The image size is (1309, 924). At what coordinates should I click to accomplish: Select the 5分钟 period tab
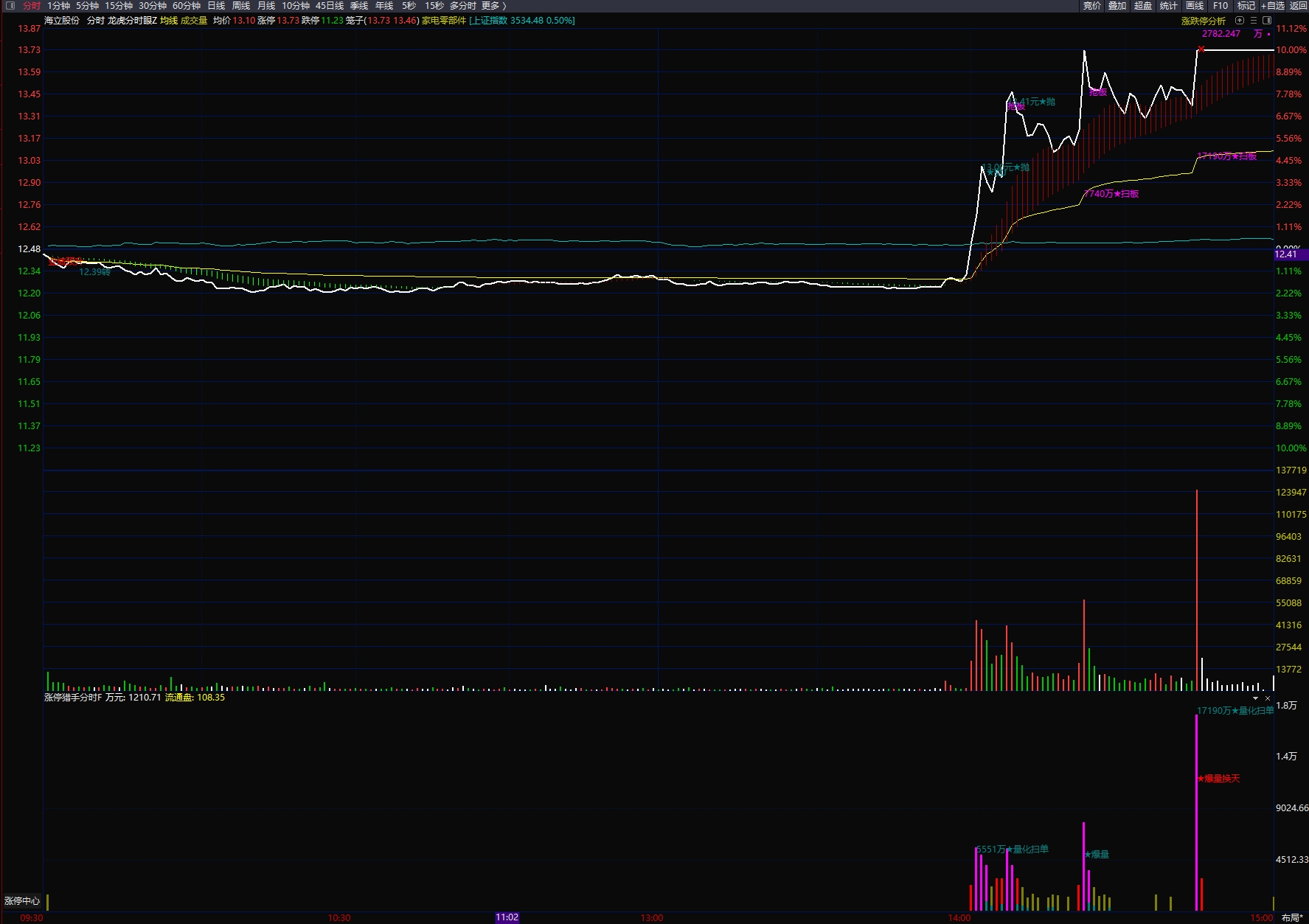(87, 6)
